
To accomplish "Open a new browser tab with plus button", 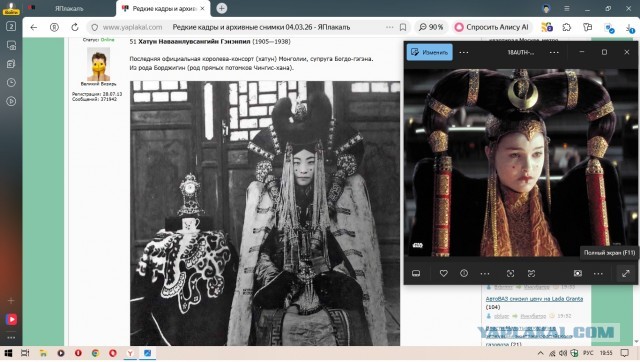I will pyautogui.click(x=222, y=8).
